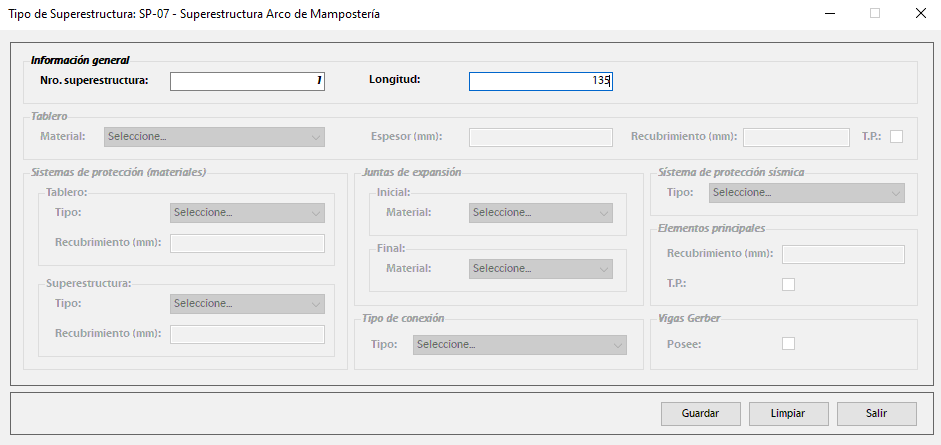Click the Nro. superestructura input field
The height and width of the screenshot is (445, 941).
[x=247, y=81]
